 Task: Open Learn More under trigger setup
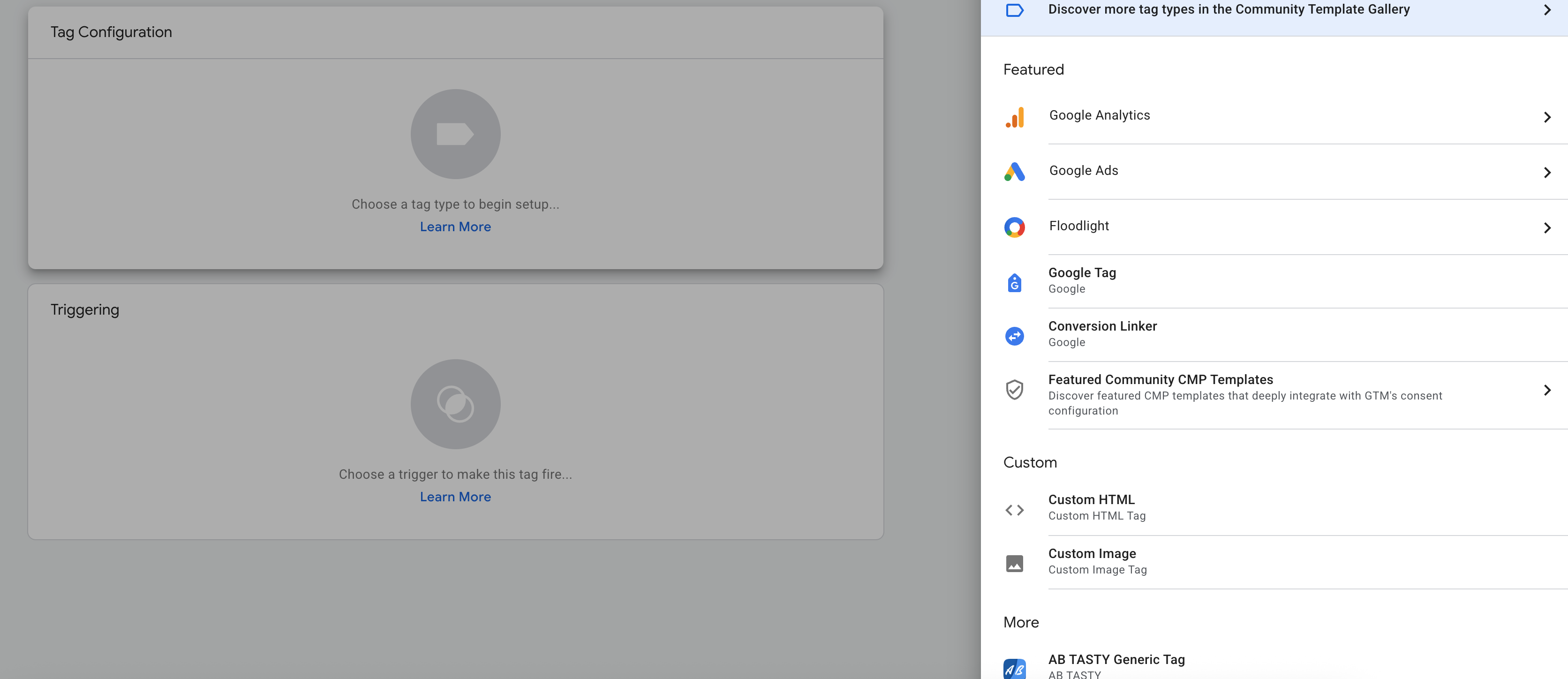[x=455, y=496]
